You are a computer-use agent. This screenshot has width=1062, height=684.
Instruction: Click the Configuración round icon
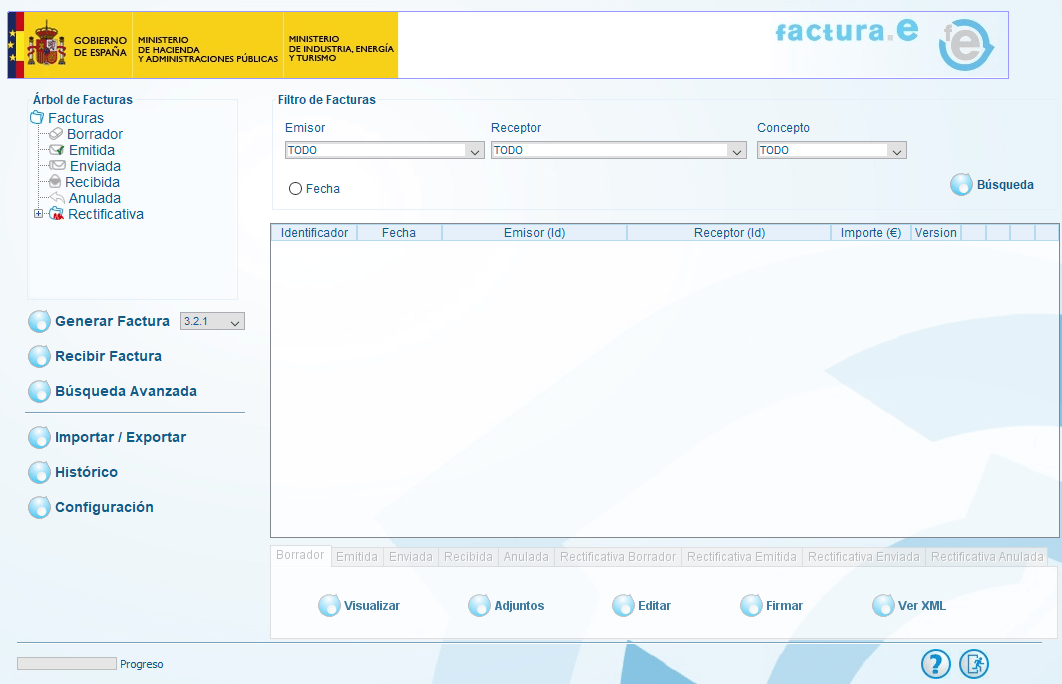39,507
